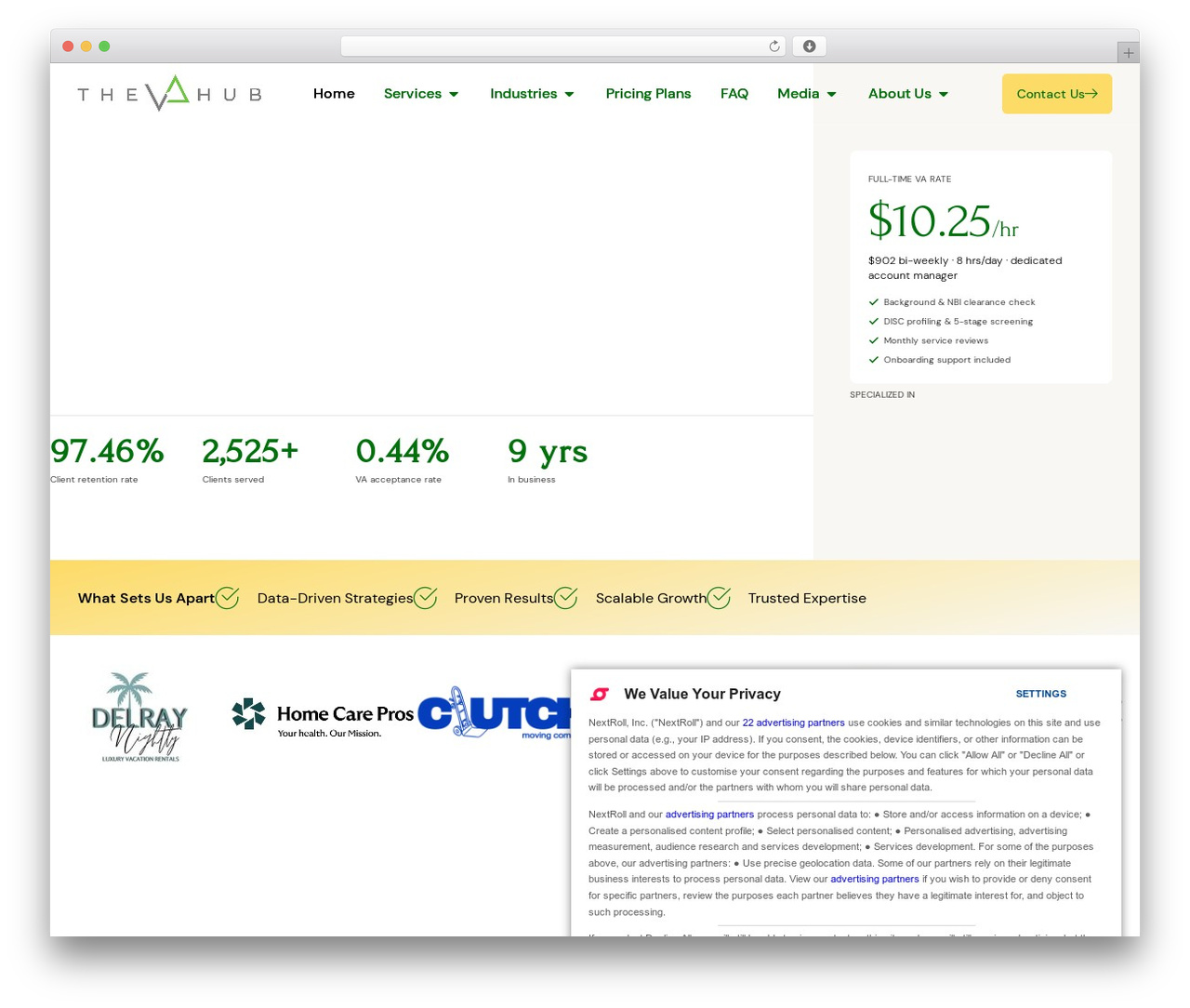The width and height of the screenshot is (1190, 1008).
Task: Click checkmark beside Onboarding support included
Action: pyautogui.click(x=874, y=360)
